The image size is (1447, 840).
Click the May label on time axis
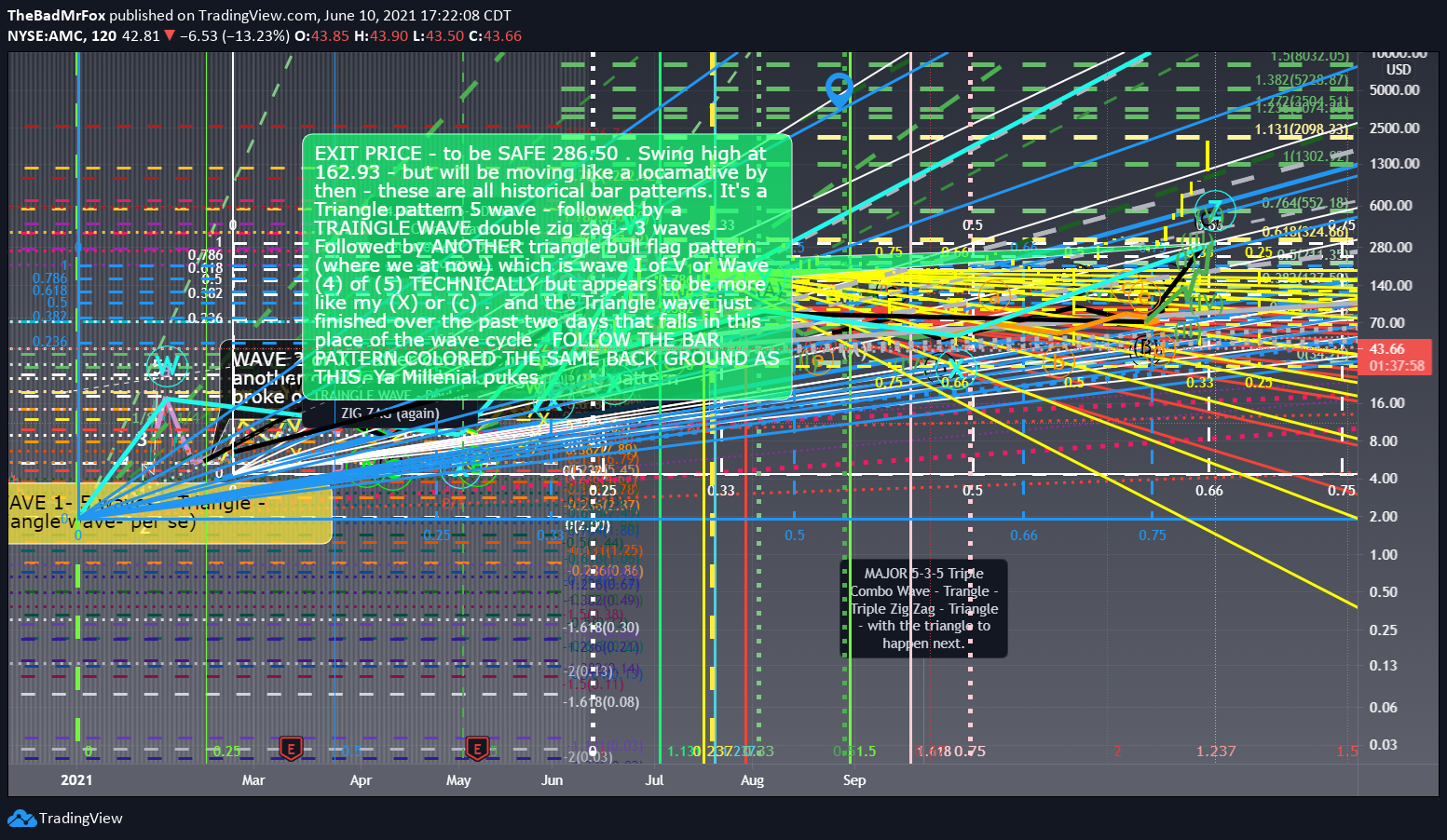tap(458, 780)
